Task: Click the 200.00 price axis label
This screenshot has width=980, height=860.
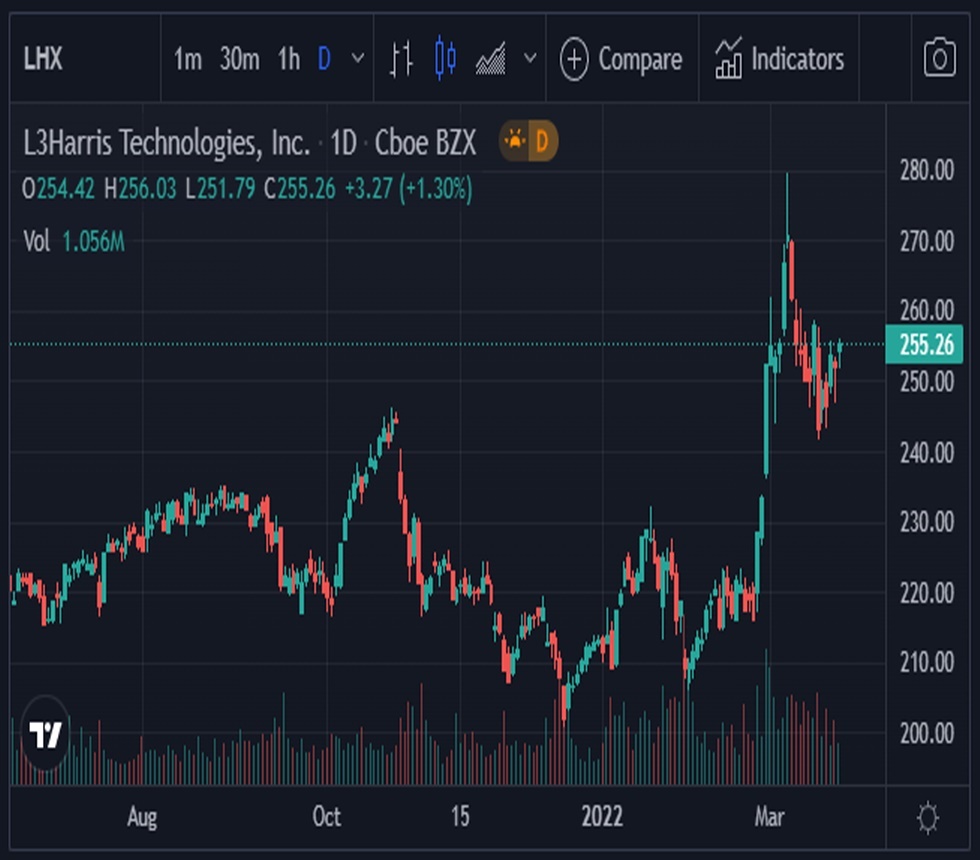Action: [x=927, y=732]
